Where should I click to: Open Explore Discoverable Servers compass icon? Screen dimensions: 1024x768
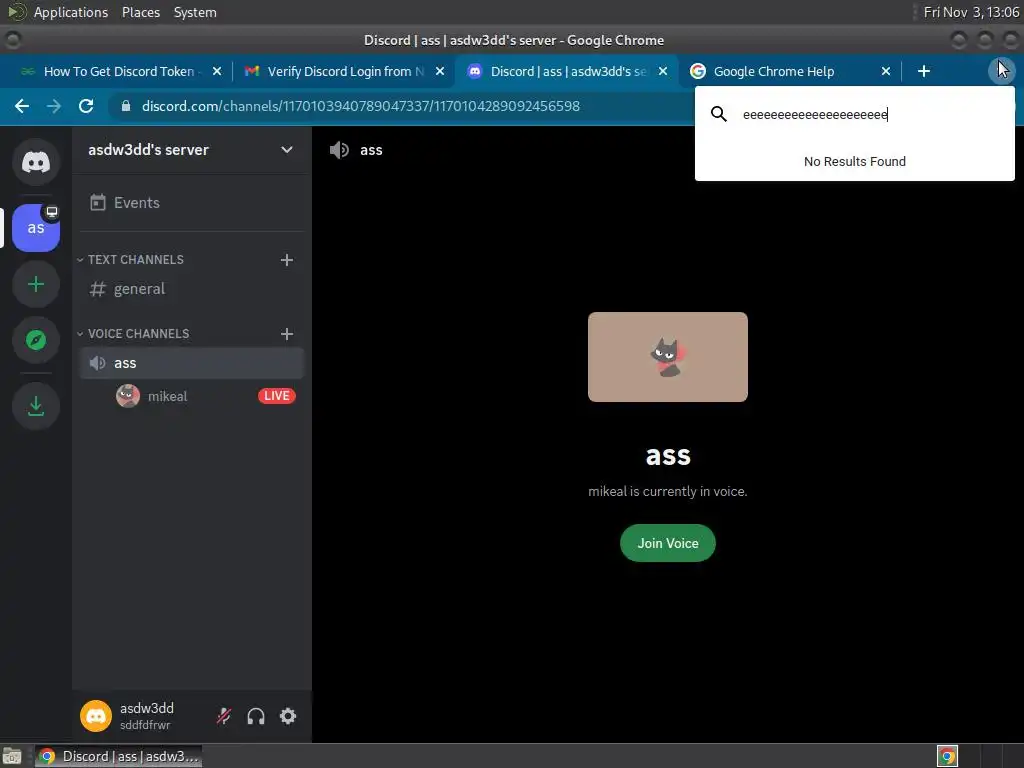click(x=36, y=340)
